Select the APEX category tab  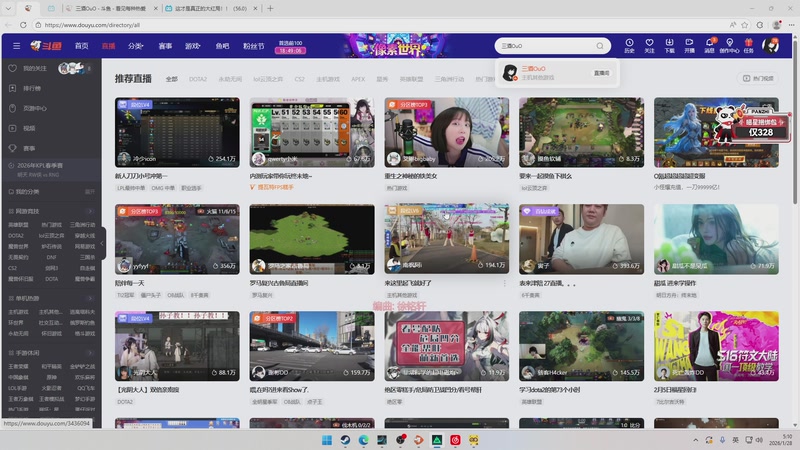click(358, 79)
